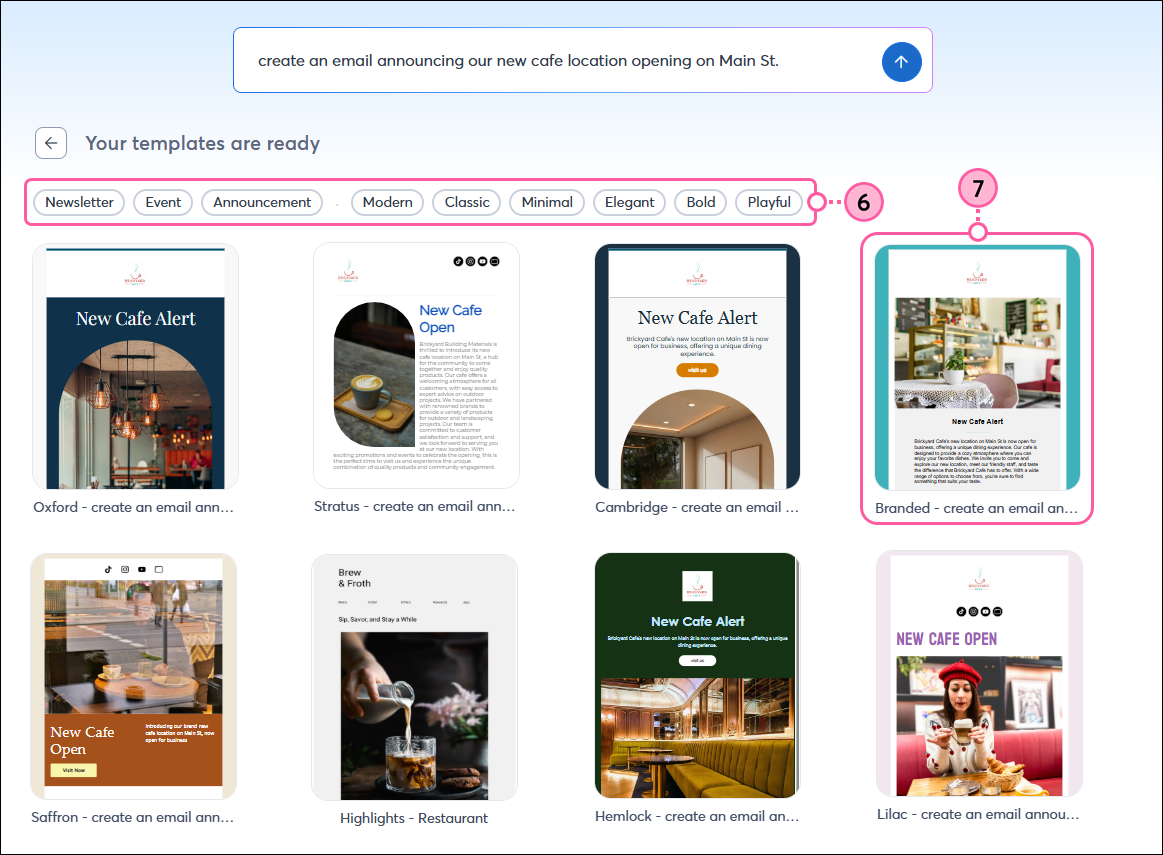Viewport: 1163px width, 855px height.
Task: Filter templates by Event
Action: click(x=163, y=202)
